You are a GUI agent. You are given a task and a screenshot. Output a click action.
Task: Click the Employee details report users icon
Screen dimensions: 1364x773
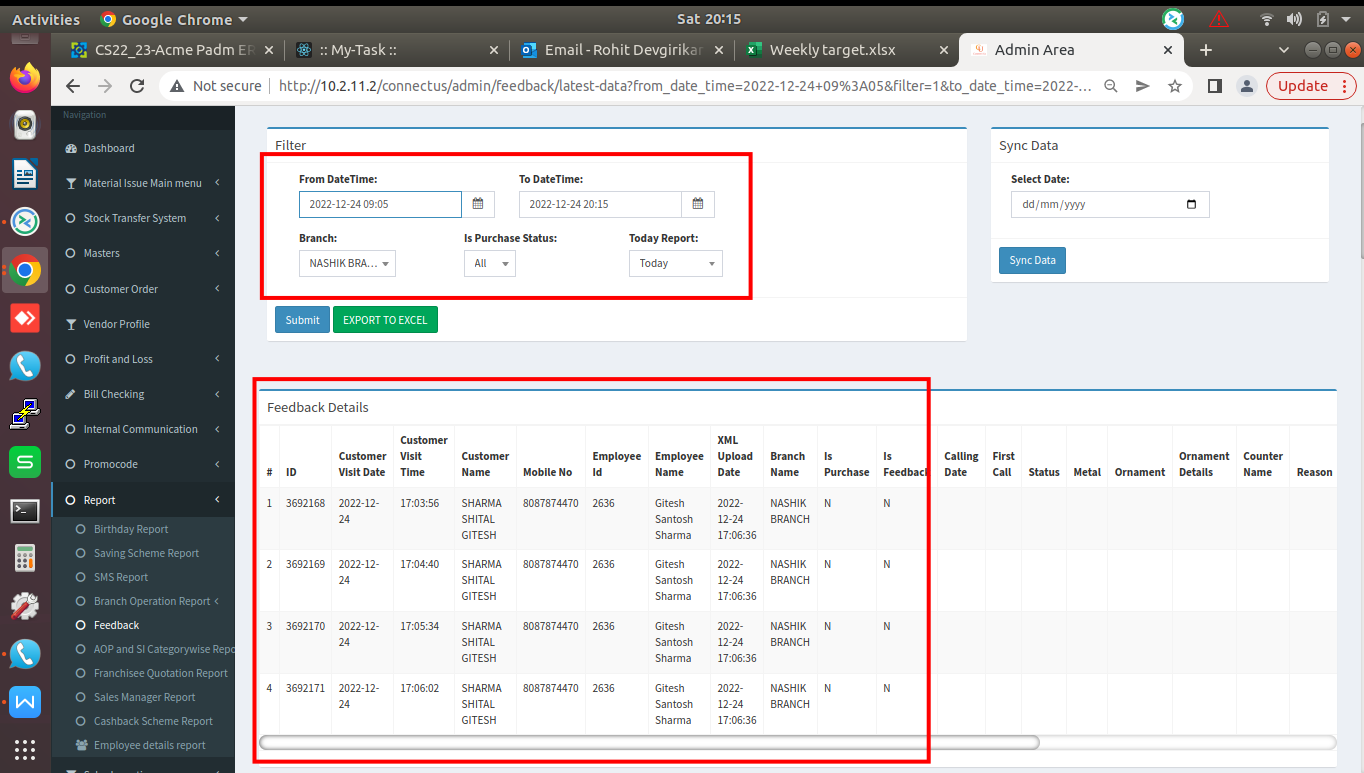pyautogui.click(x=82, y=745)
